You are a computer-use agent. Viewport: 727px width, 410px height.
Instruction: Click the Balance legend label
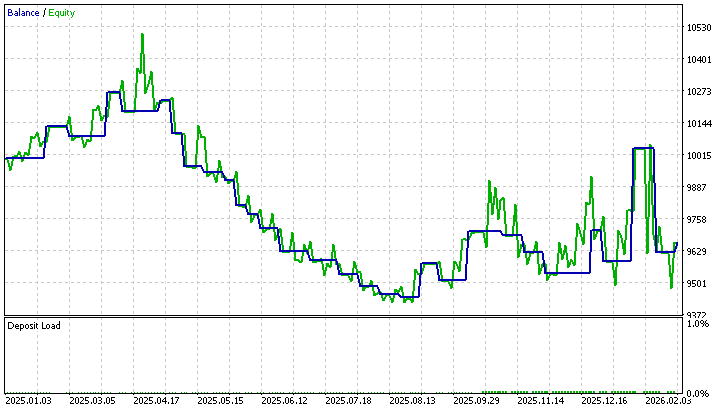[x=23, y=13]
